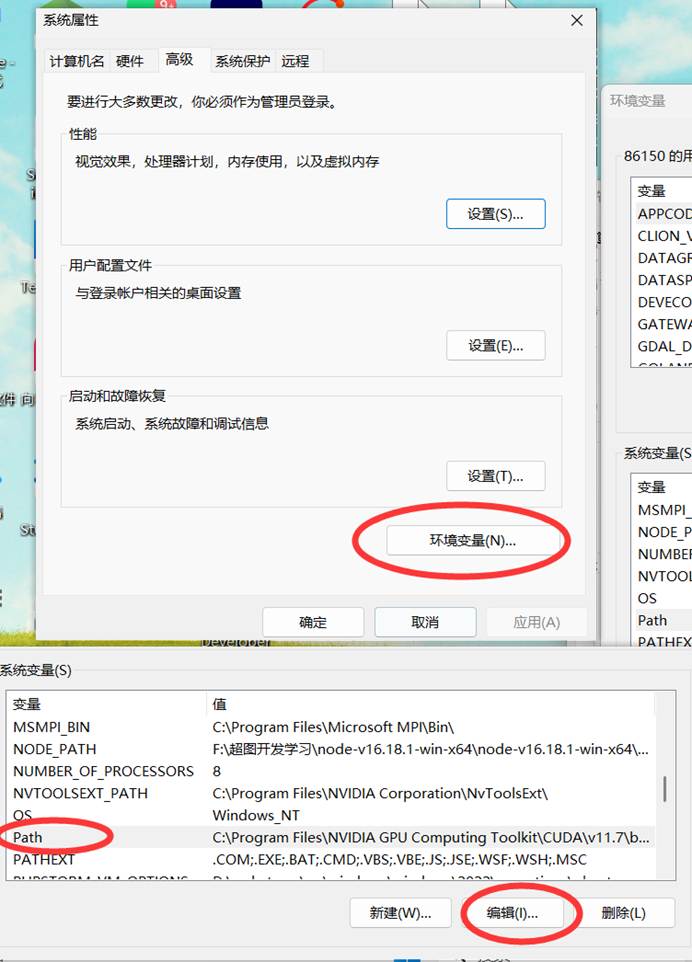692x962 pixels.
Task: Go to the 系统保护 tab
Action: tap(242, 61)
